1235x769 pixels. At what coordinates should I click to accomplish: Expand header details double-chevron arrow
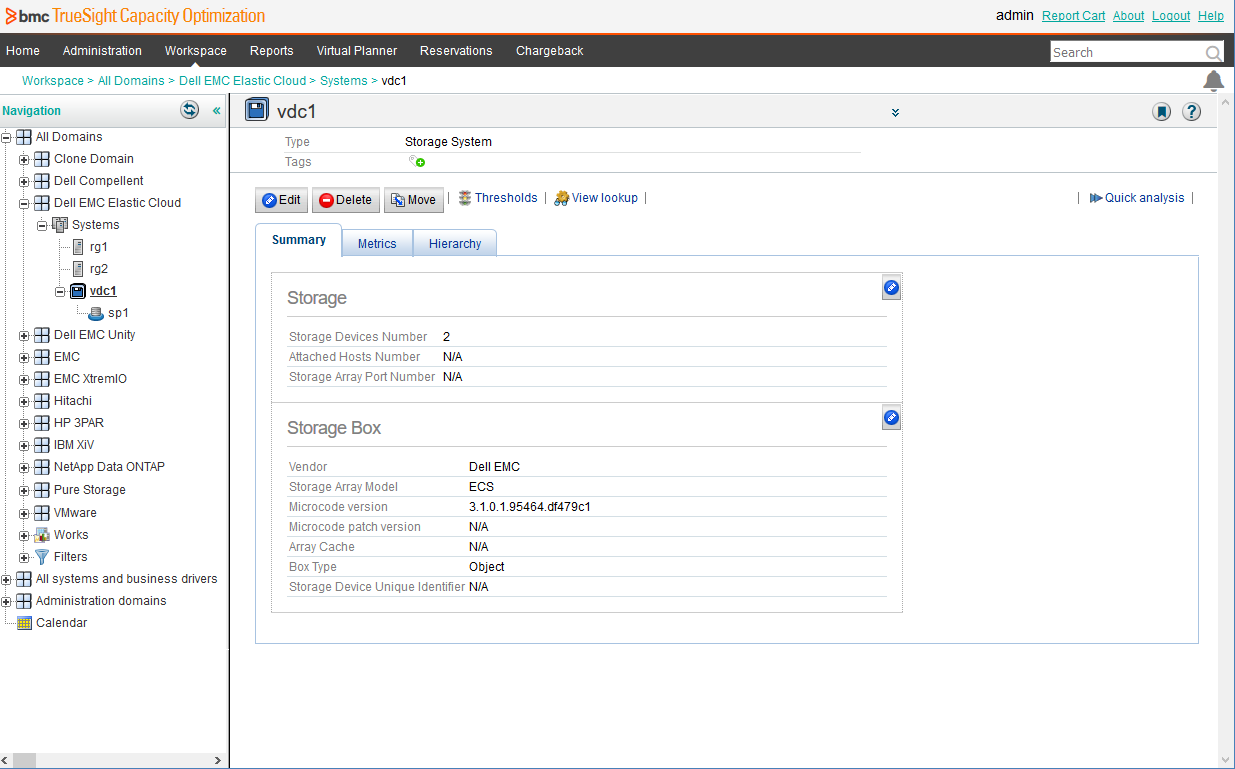[896, 112]
